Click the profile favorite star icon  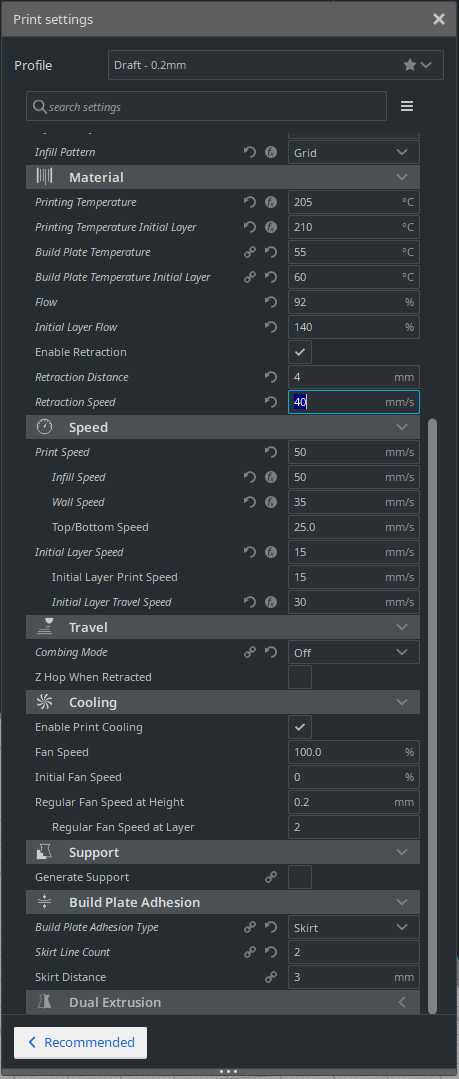tap(409, 65)
